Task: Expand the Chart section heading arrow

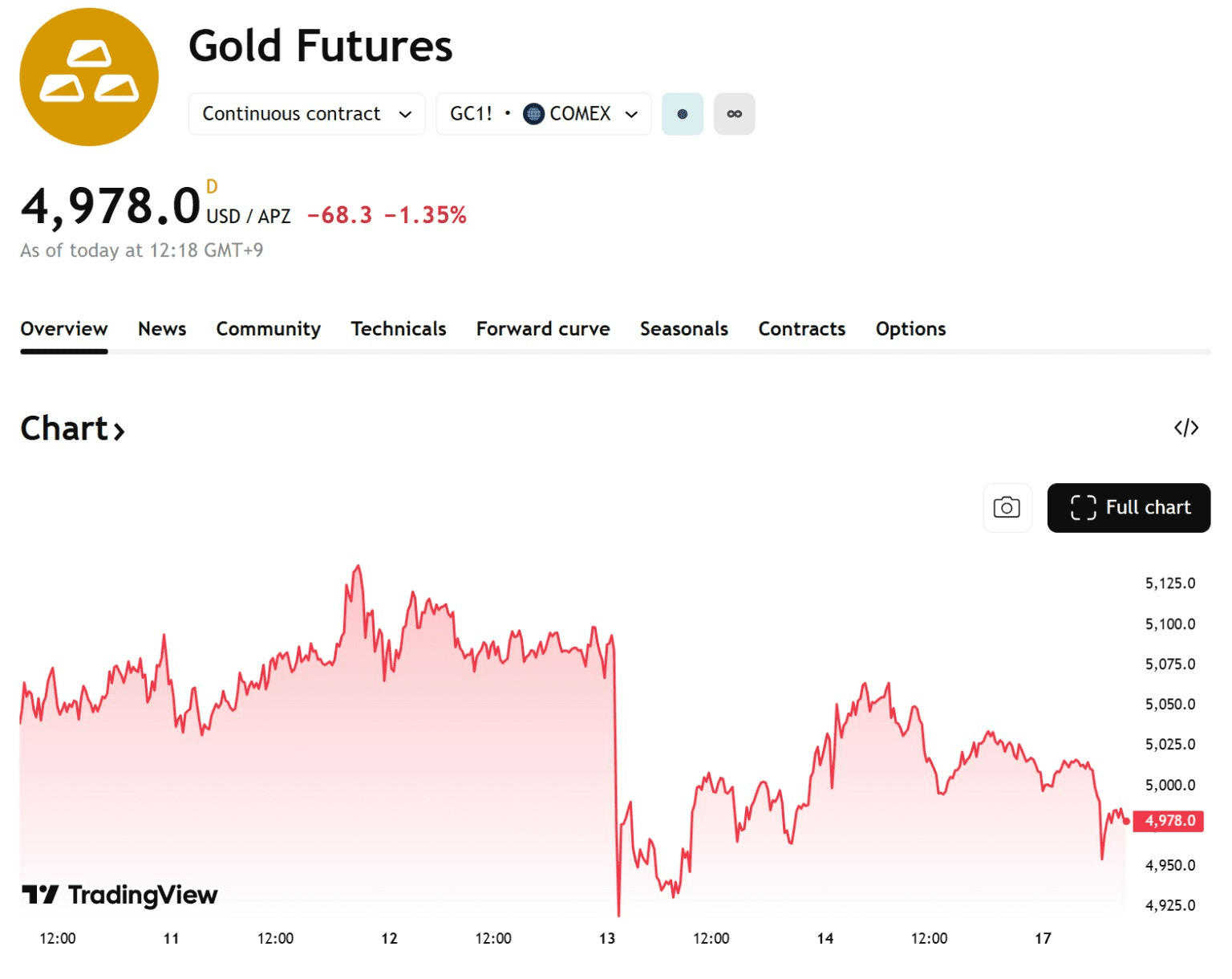Action: click(x=119, y=431)
